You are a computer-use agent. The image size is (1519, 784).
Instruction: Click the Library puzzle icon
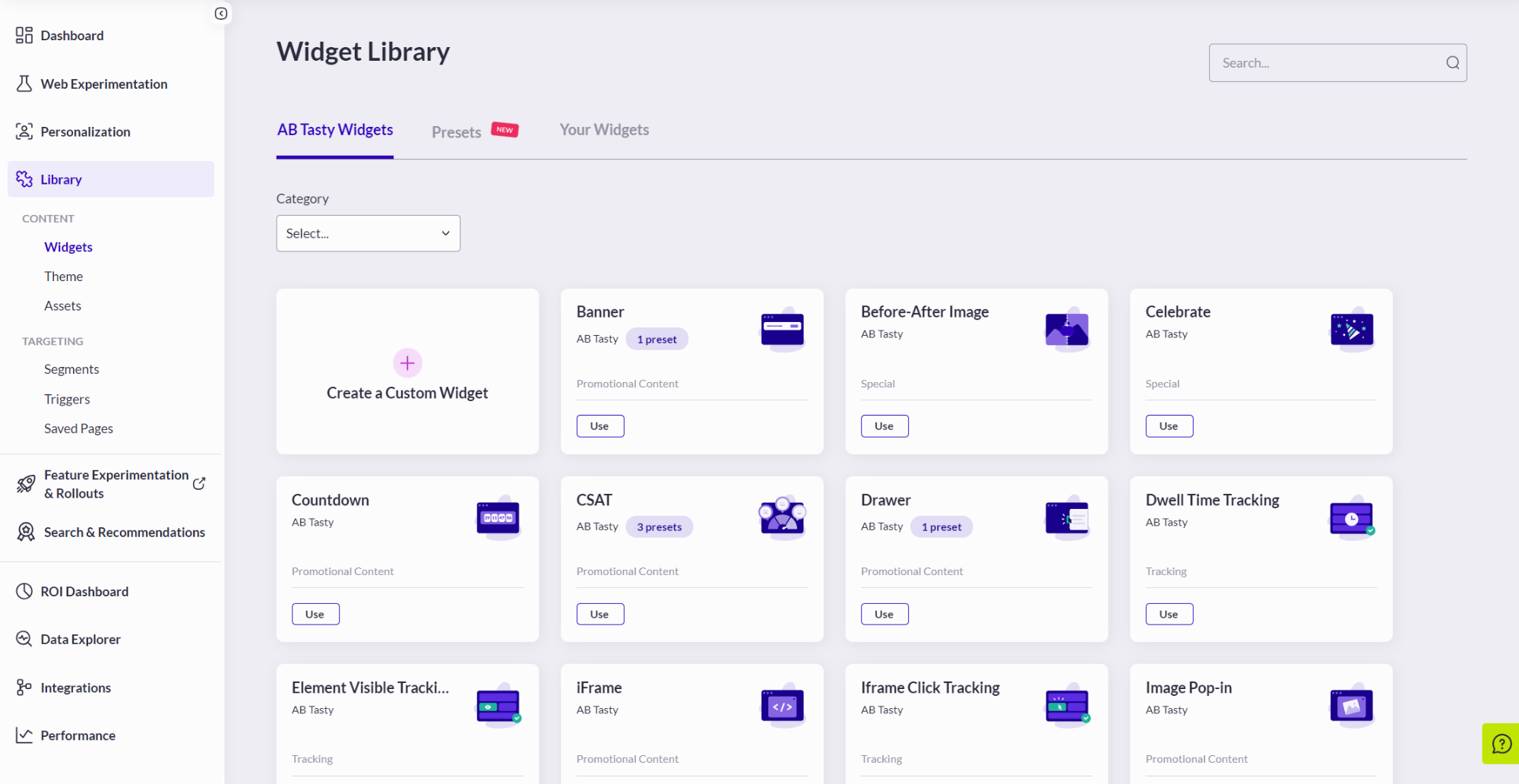[x=24, y=179]
